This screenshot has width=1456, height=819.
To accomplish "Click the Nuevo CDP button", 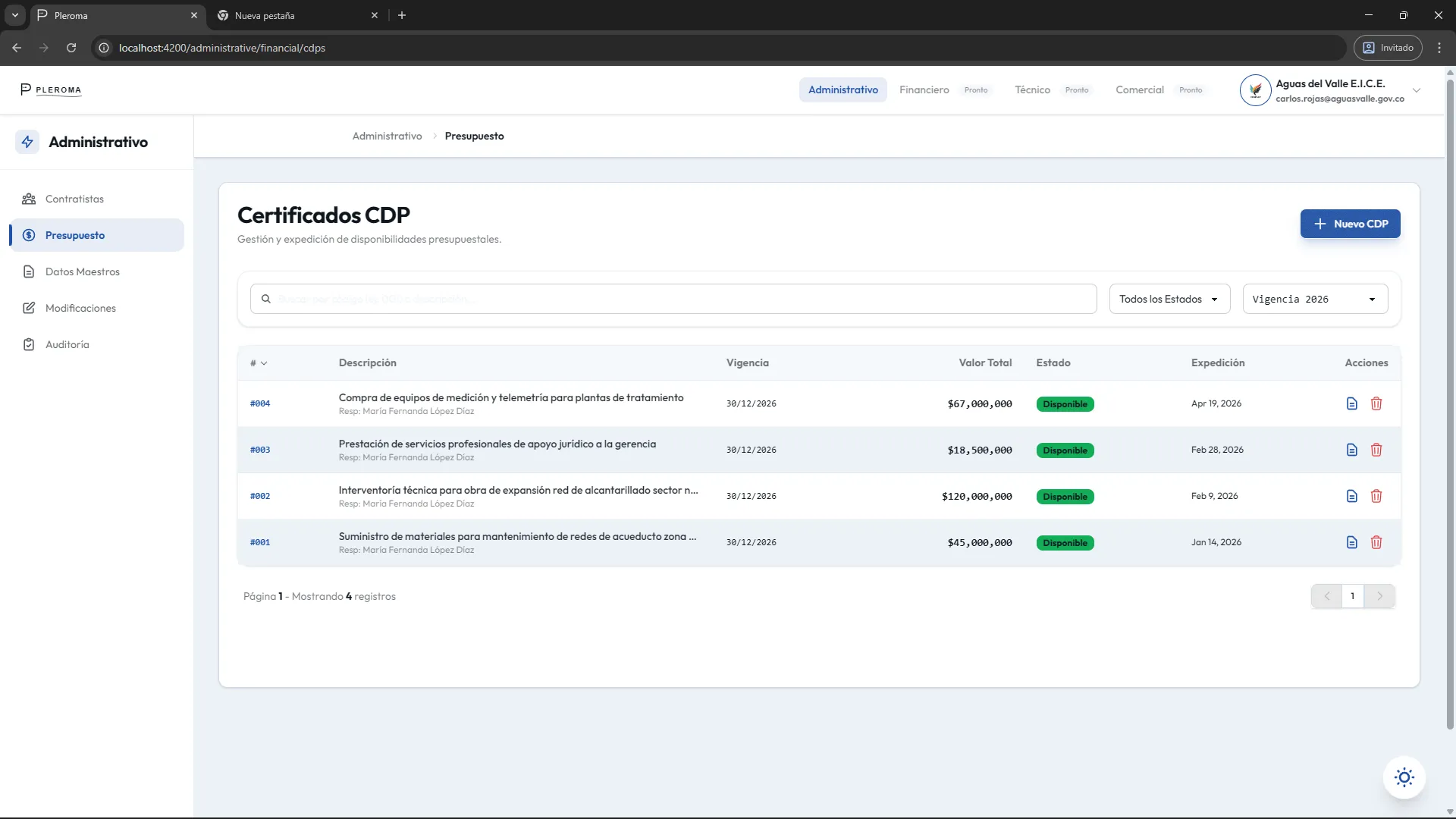I will [x=1351, y=224].
